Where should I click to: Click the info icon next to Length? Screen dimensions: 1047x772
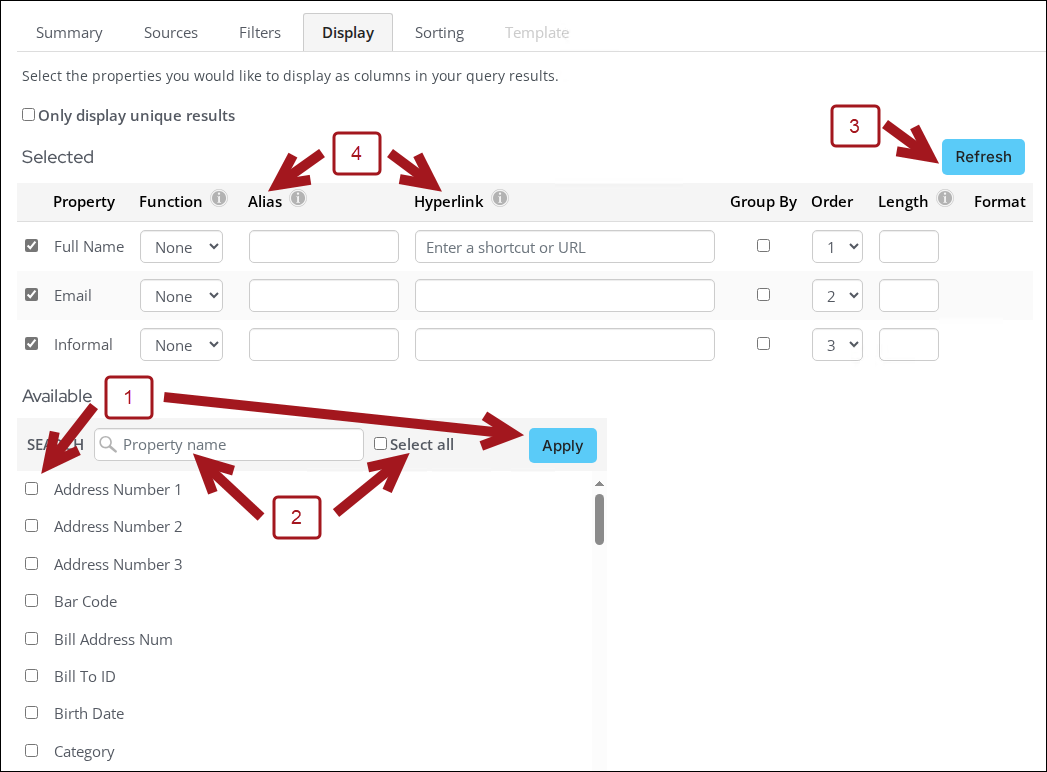click(x=945, y=199)
